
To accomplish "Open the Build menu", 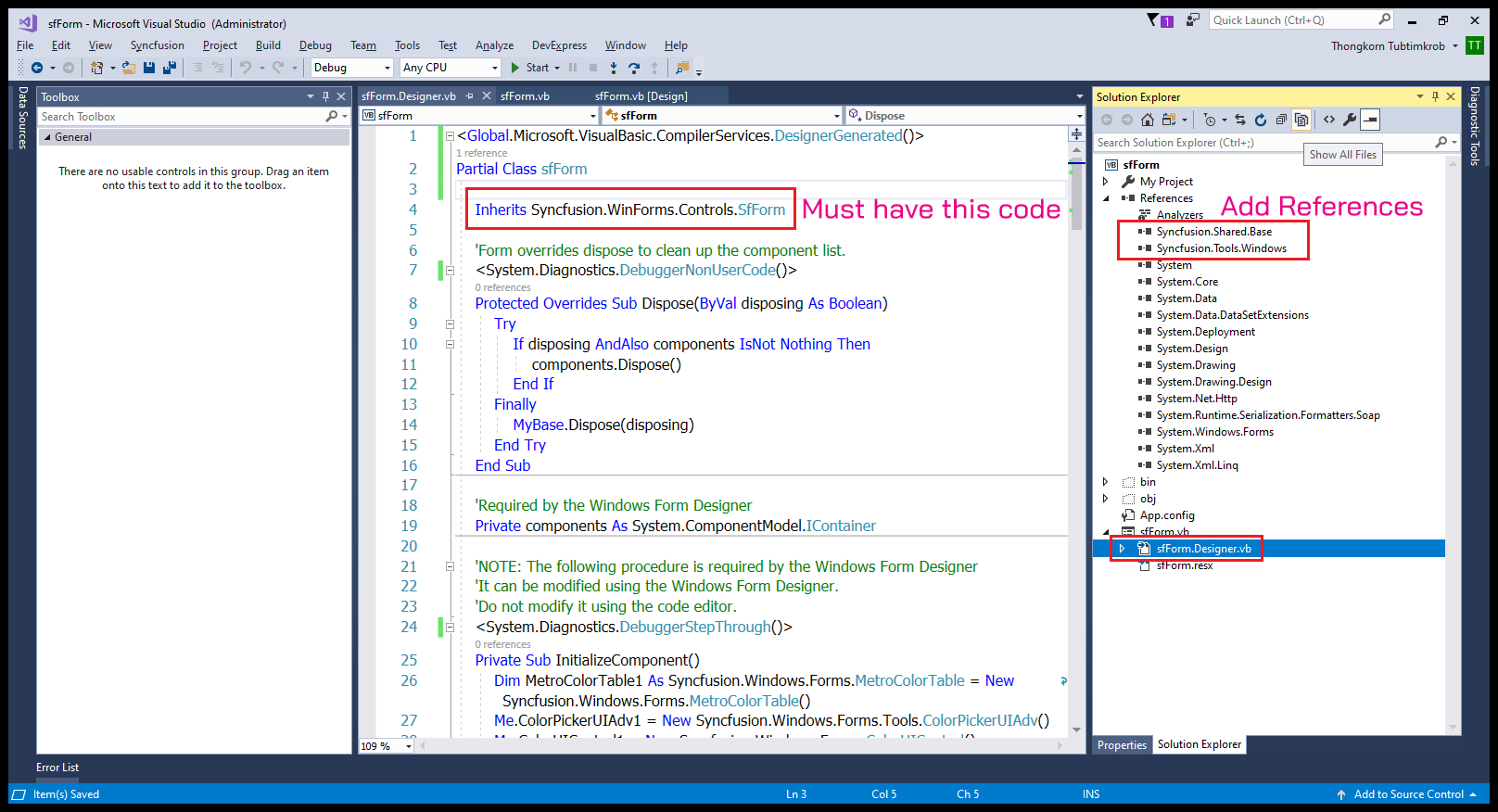I will (x=268, y=45).
